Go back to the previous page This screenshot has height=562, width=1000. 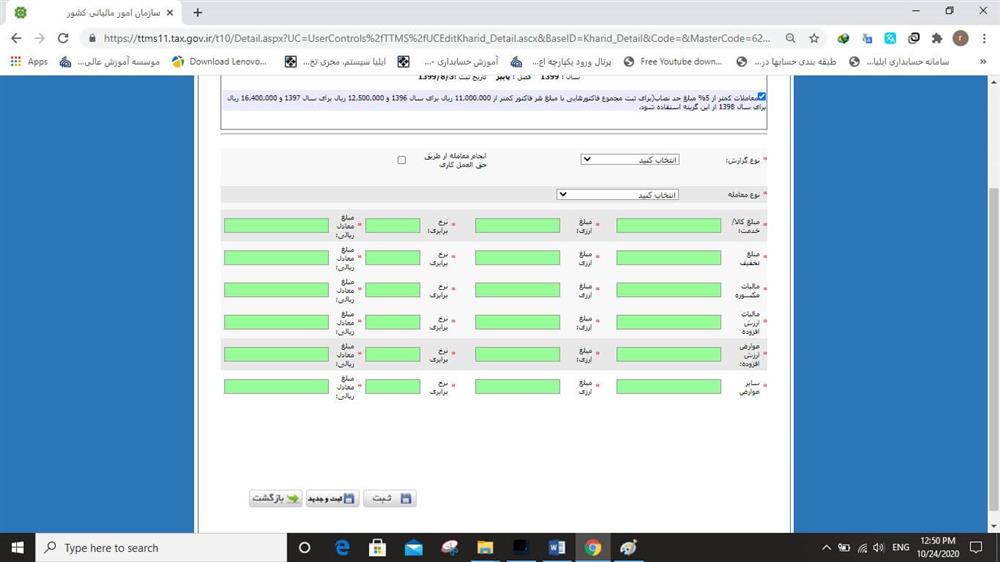pos(16,38)
